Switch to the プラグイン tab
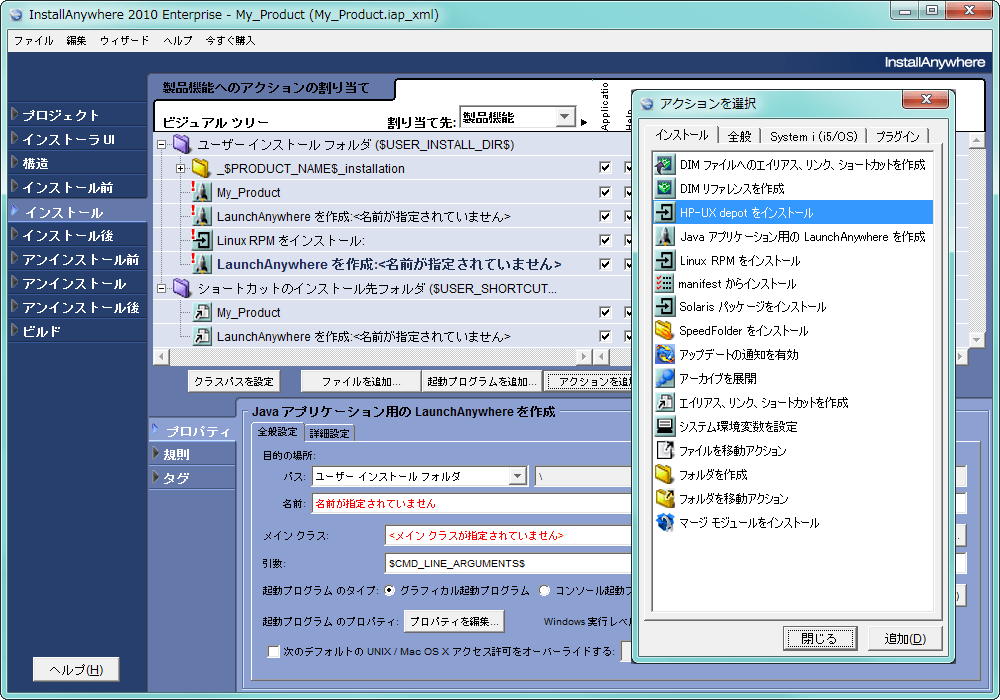This screenshot has width=1000, height=700. click(x=897, y=136)
